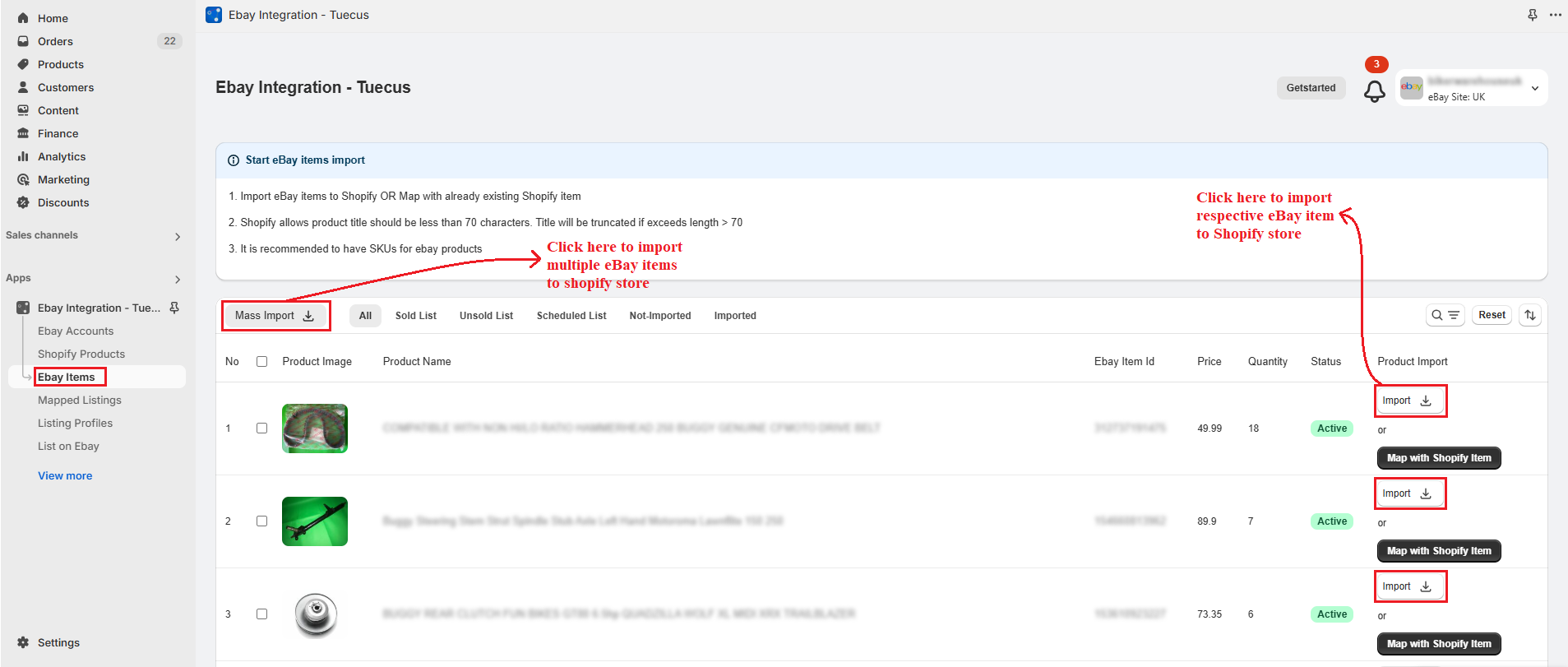
Task: Open Ebay Accounts in the sidebar
Action: (76, 331)
